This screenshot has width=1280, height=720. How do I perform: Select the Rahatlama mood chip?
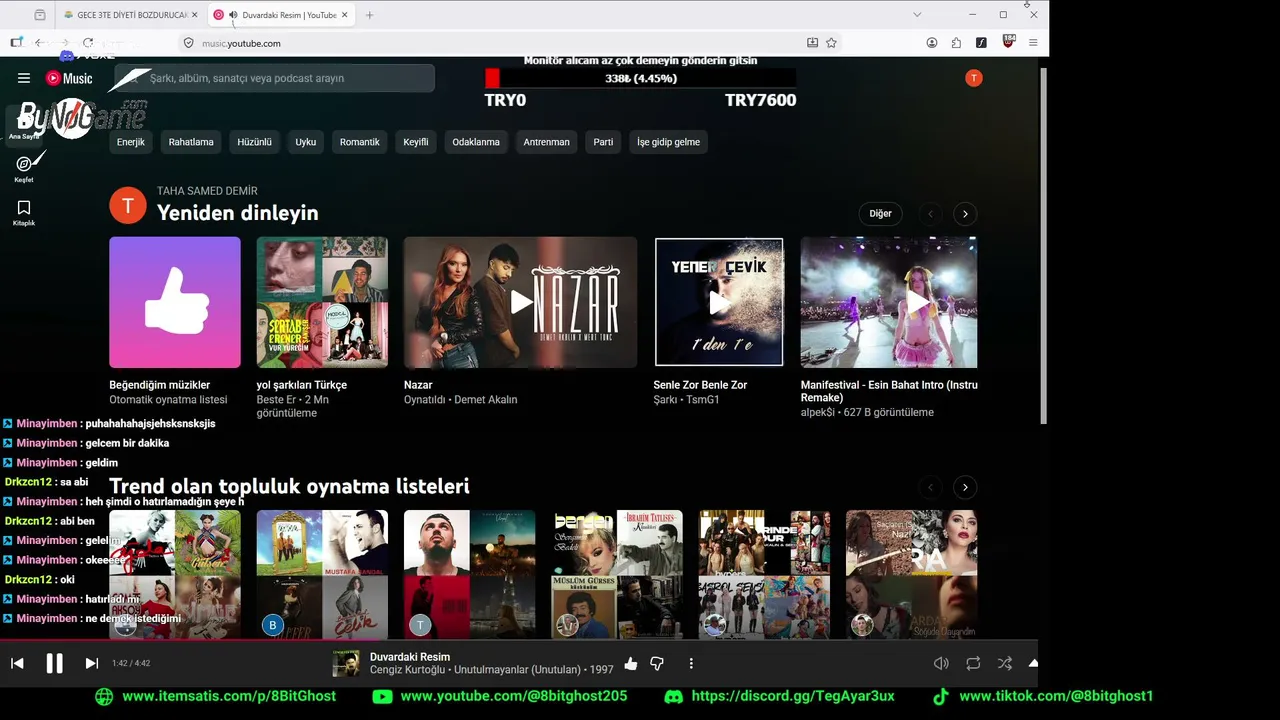pos(191,142)
